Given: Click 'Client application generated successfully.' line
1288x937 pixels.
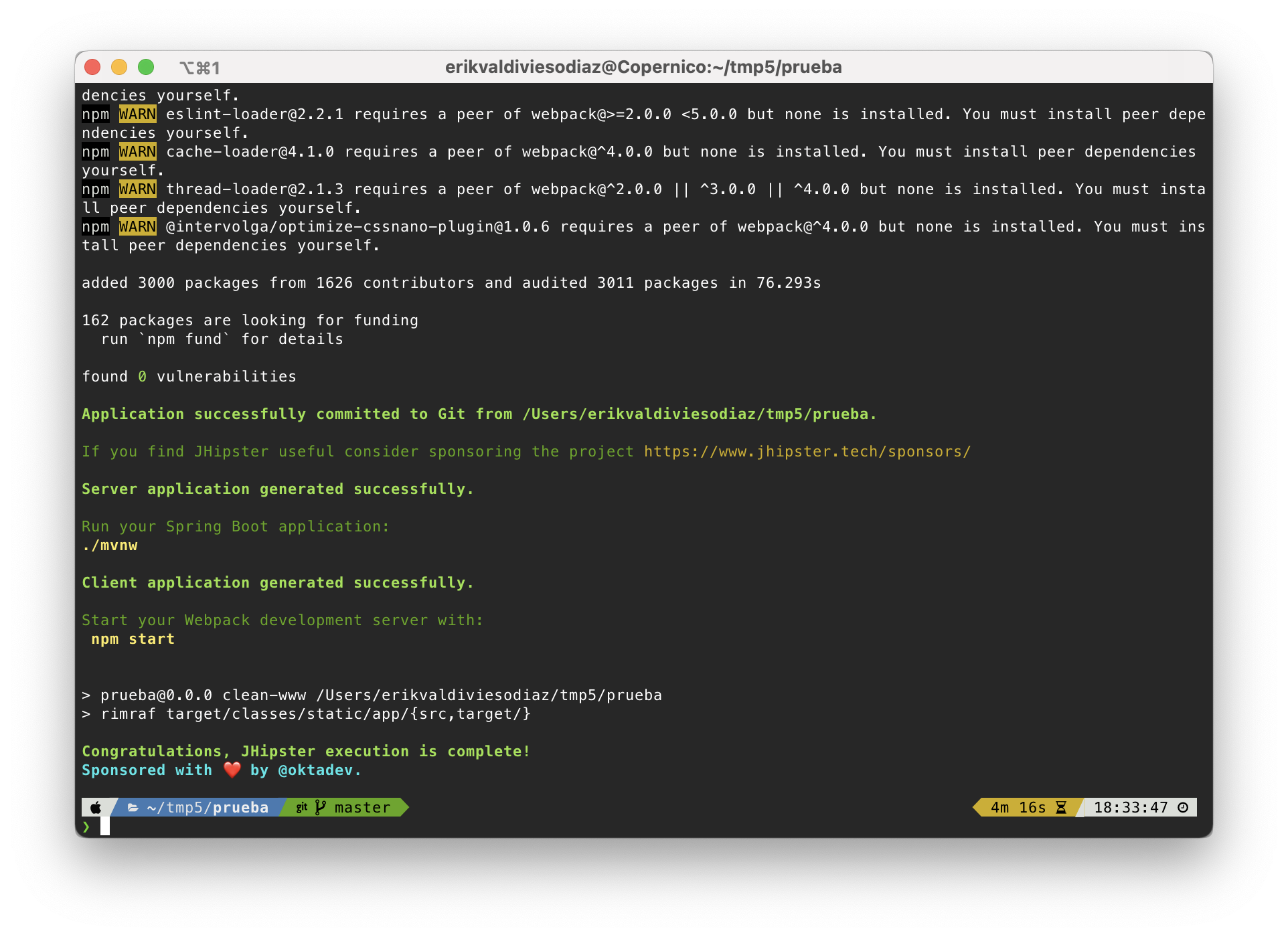Looking at the screenshot, I should [x=278, y=583].
